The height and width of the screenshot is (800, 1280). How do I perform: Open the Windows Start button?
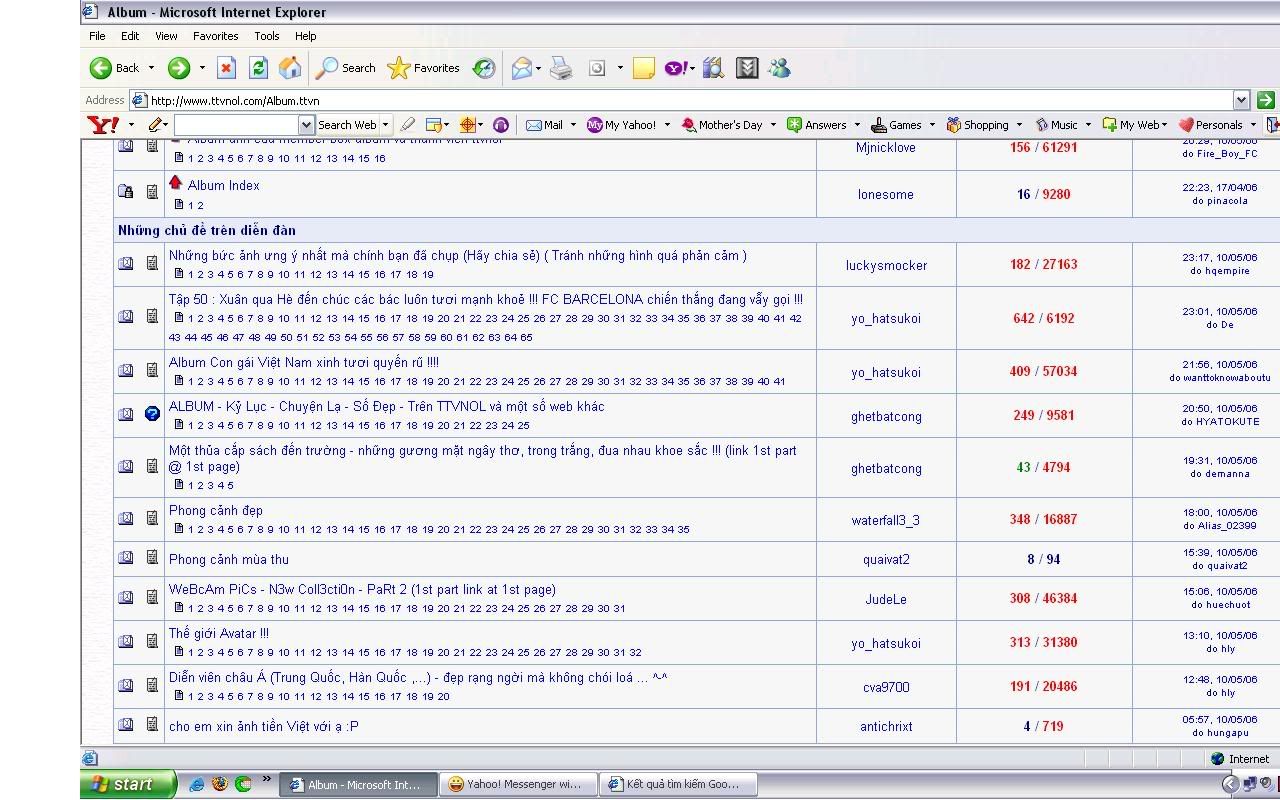pos(129,784)
